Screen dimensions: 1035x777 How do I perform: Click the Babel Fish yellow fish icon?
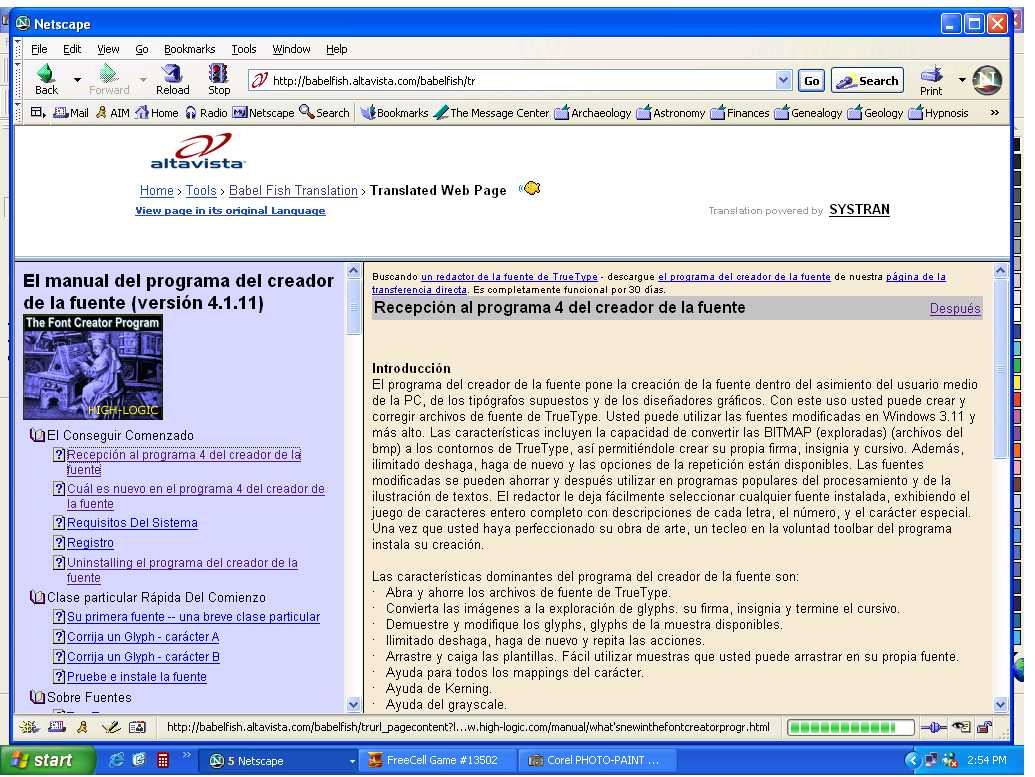530,189
